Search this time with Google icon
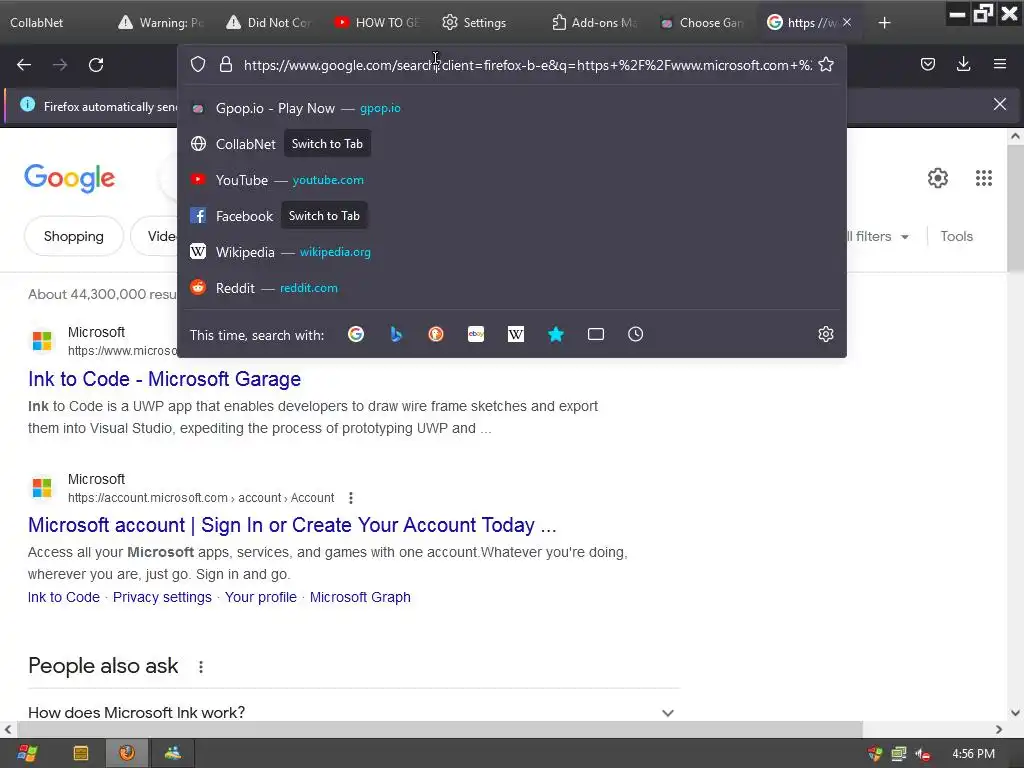This screenshot has width=1024, height=768. (x=356, y=334)
